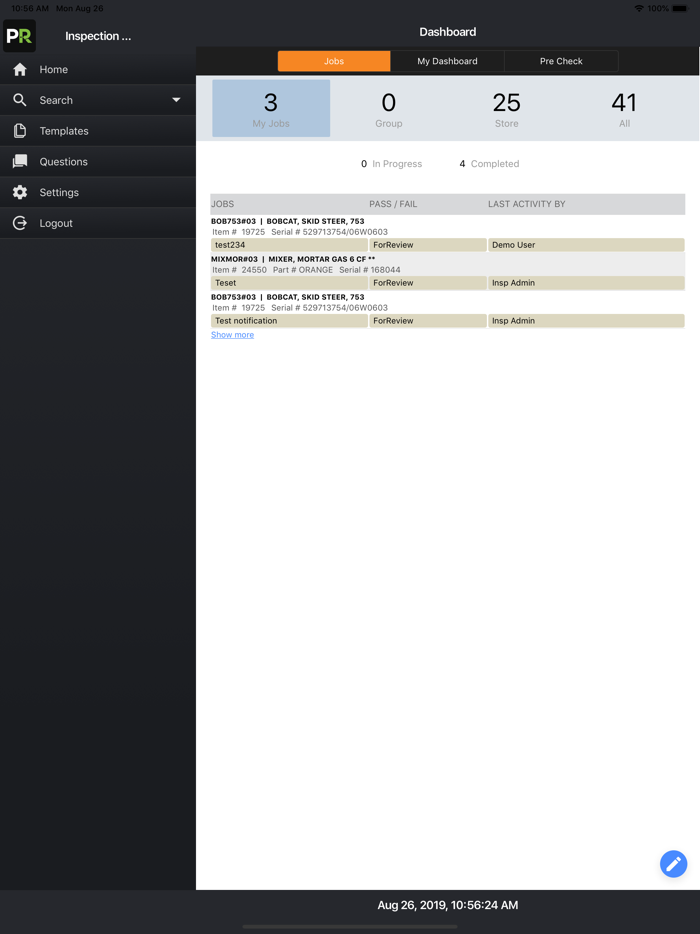Click the Settings gear icon
Image resolution: width=700 pixels, height=934 pixels.
click(20, 192)
